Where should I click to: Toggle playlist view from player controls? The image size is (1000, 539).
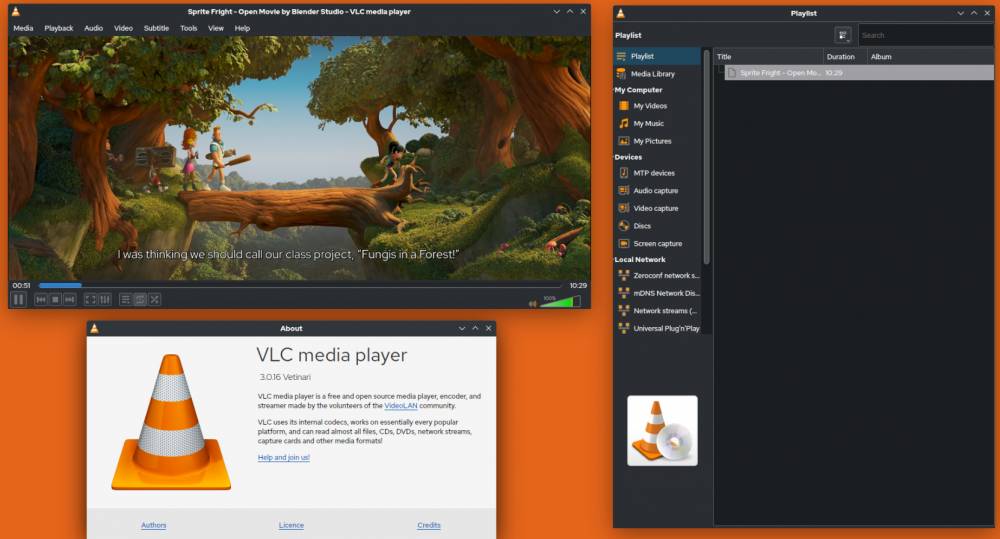[126, 299]
